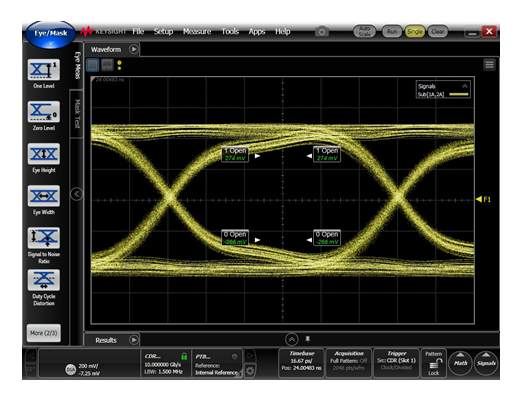Expand the Math panel
The image size is (532, 412).
tap(460, 363)
